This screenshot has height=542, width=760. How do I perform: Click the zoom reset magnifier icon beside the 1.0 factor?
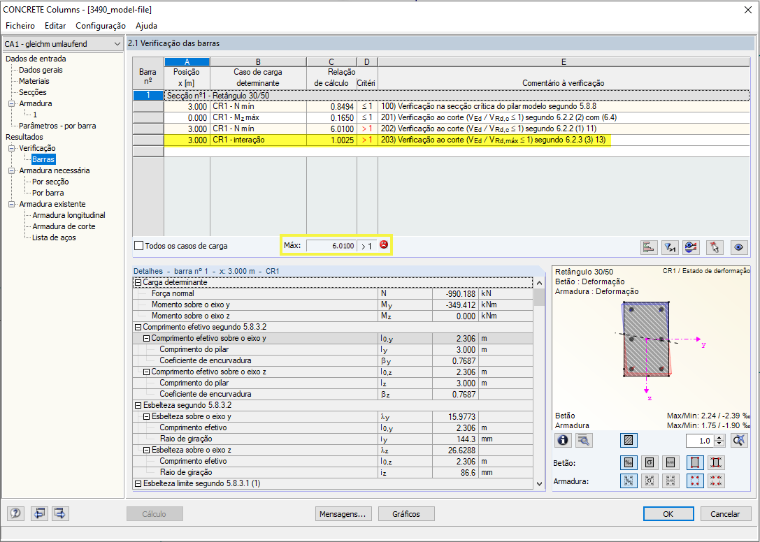coord(739,440)
